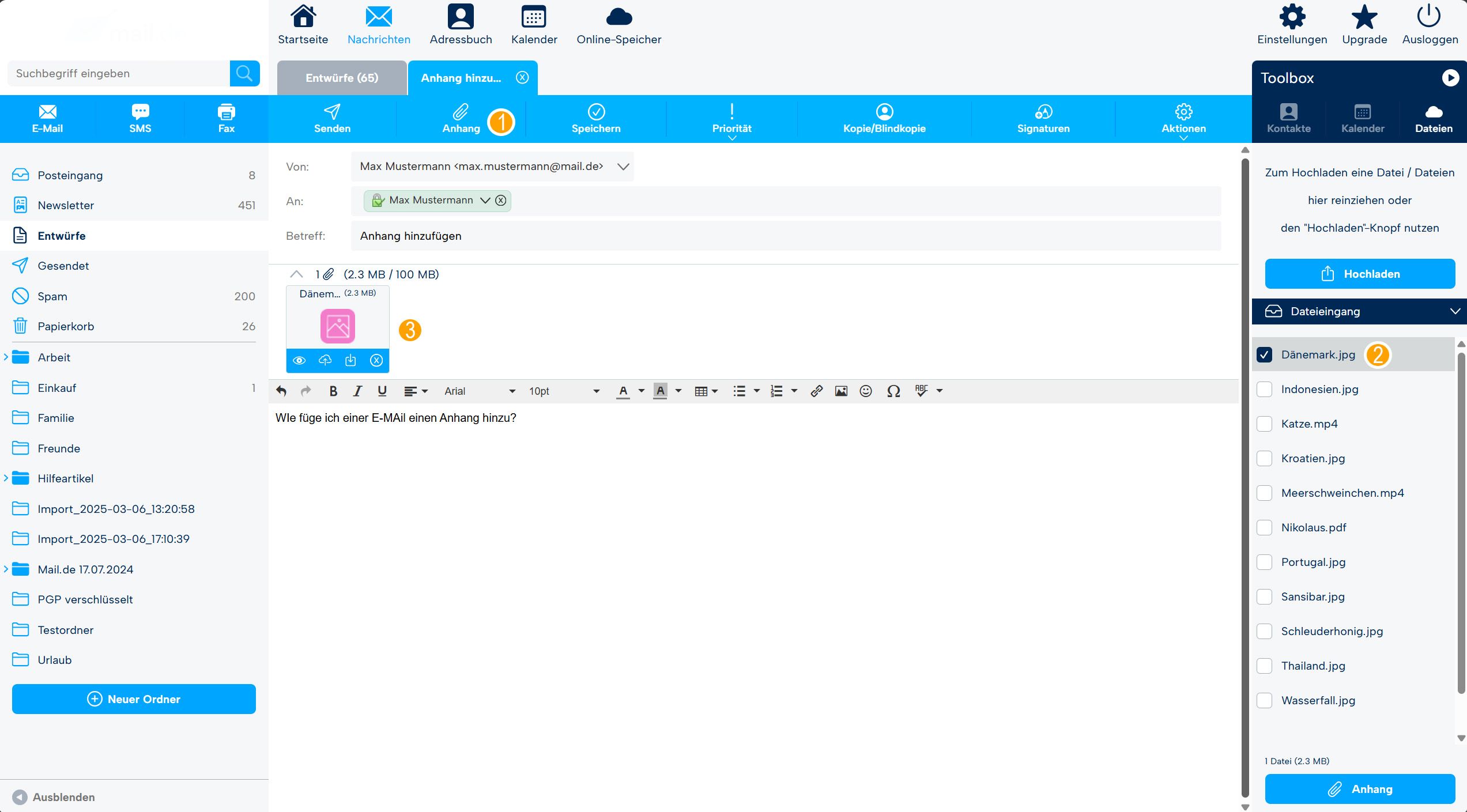Screen dimensions: 1467x812
Task: Click the Neuer Ordner button
Action: (134, 699)
